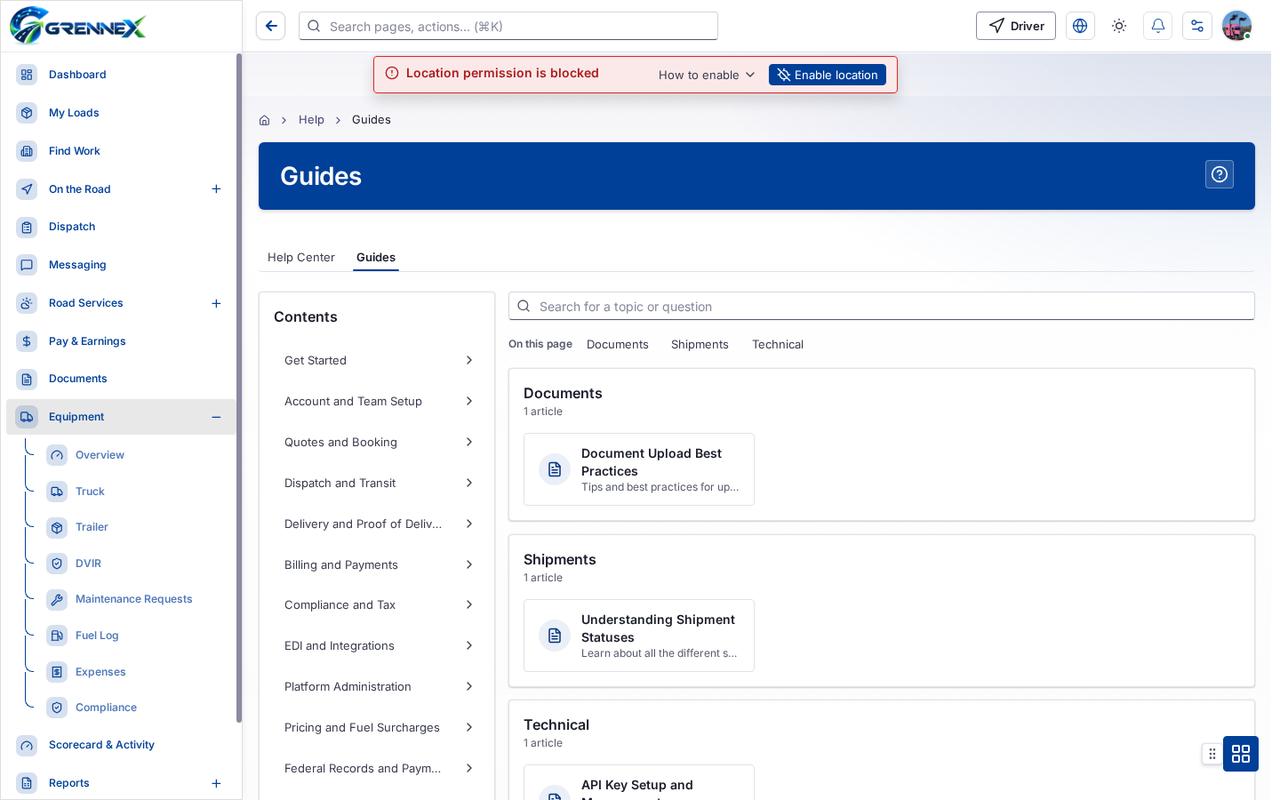Viewport: 1280px width, 800px height.
Task: Open Understanding Shipment Statuses article
Action: pos(639,635)
